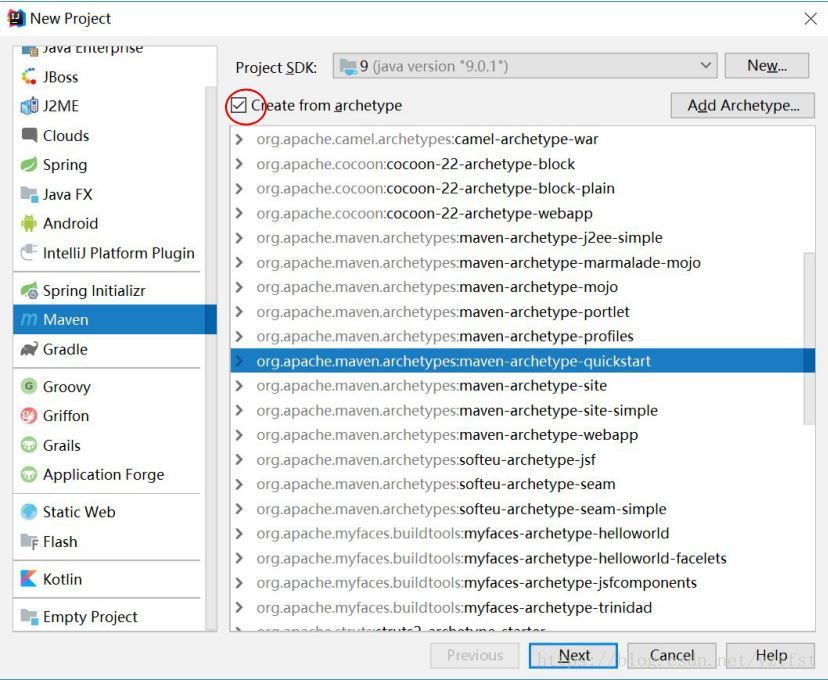Expand camel-archetype-war entry

(239, 139)
